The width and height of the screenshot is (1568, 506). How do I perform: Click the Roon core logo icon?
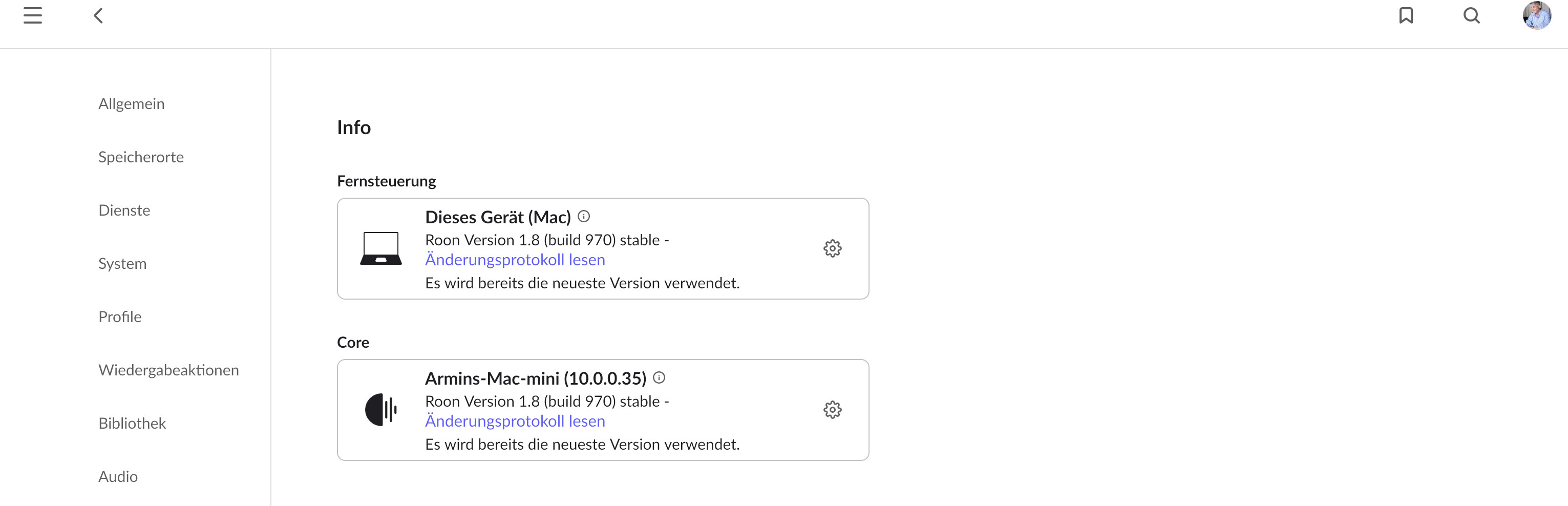click(x=381, y=410)
